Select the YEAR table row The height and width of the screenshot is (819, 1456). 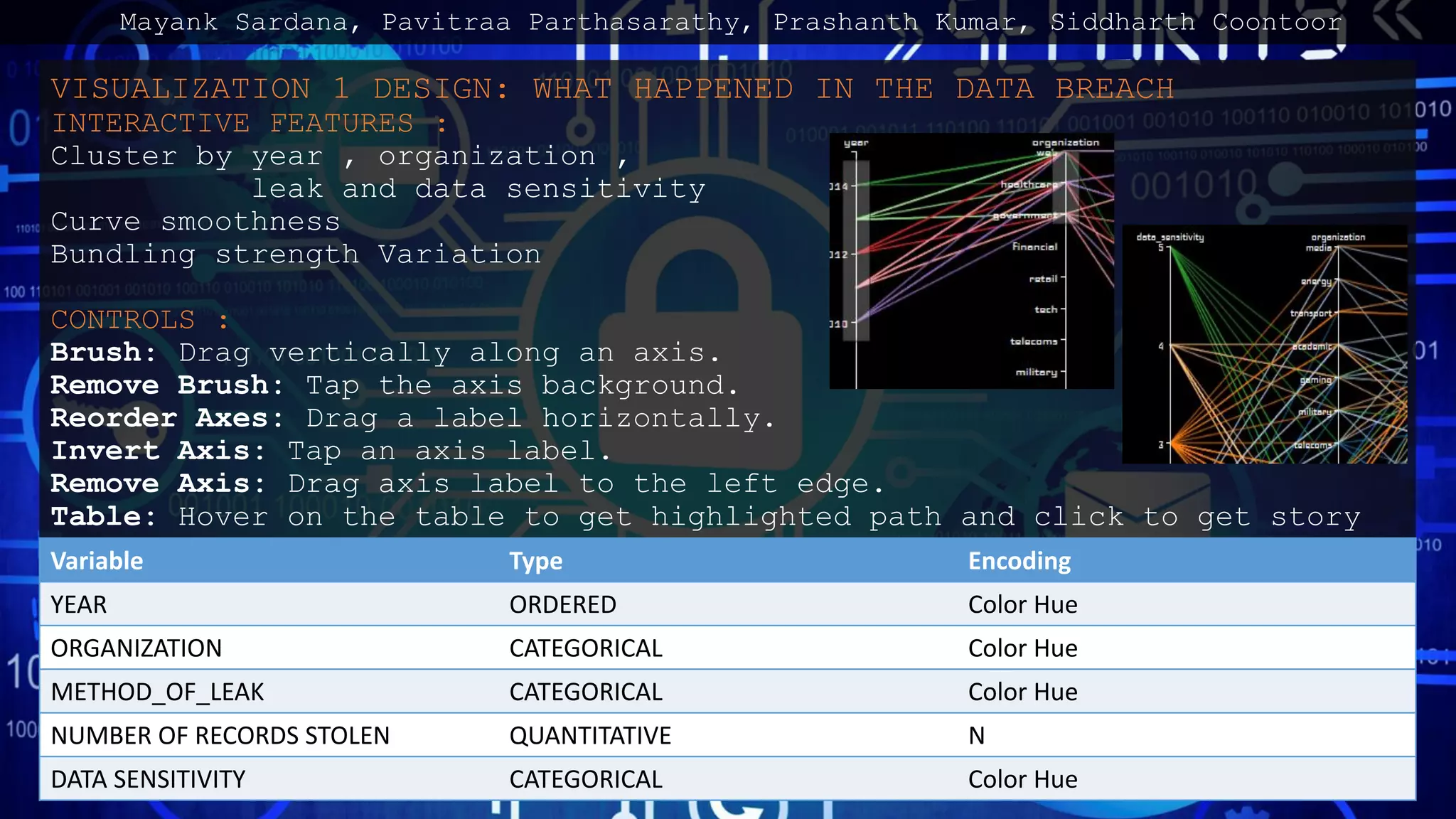pos(79,605)
